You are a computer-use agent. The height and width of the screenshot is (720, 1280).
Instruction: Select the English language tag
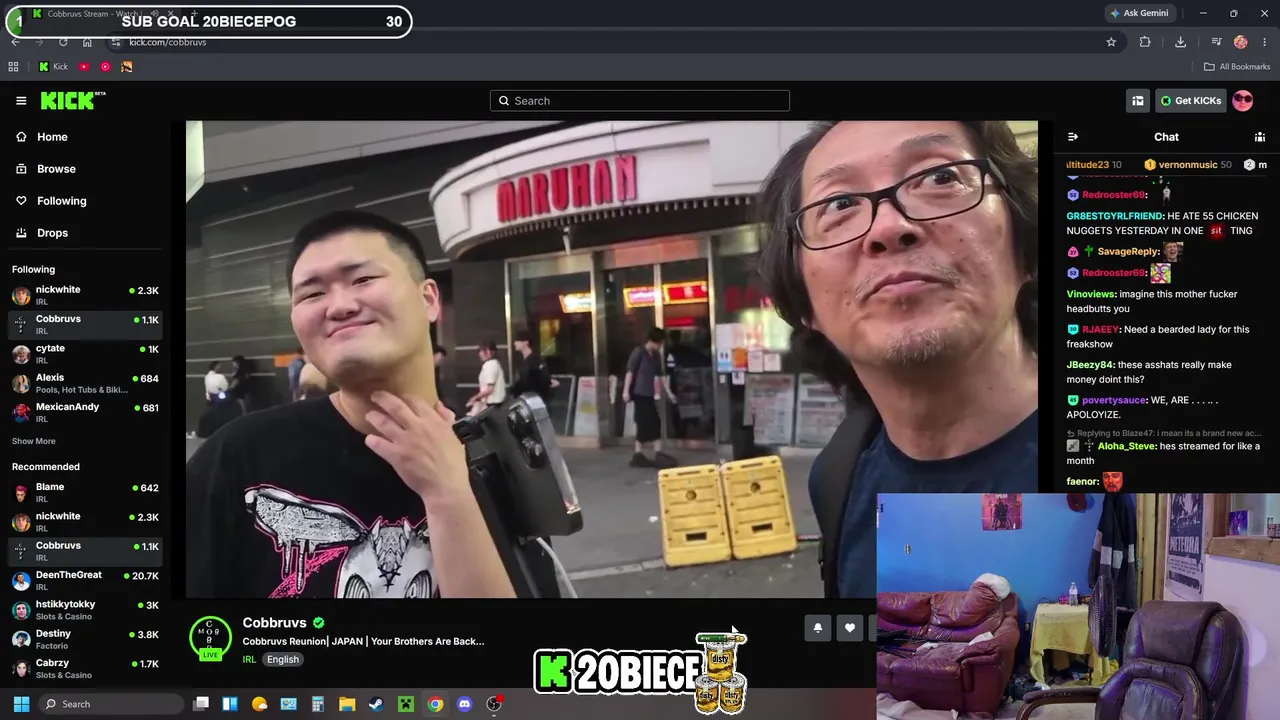click(x=283, y=659)
